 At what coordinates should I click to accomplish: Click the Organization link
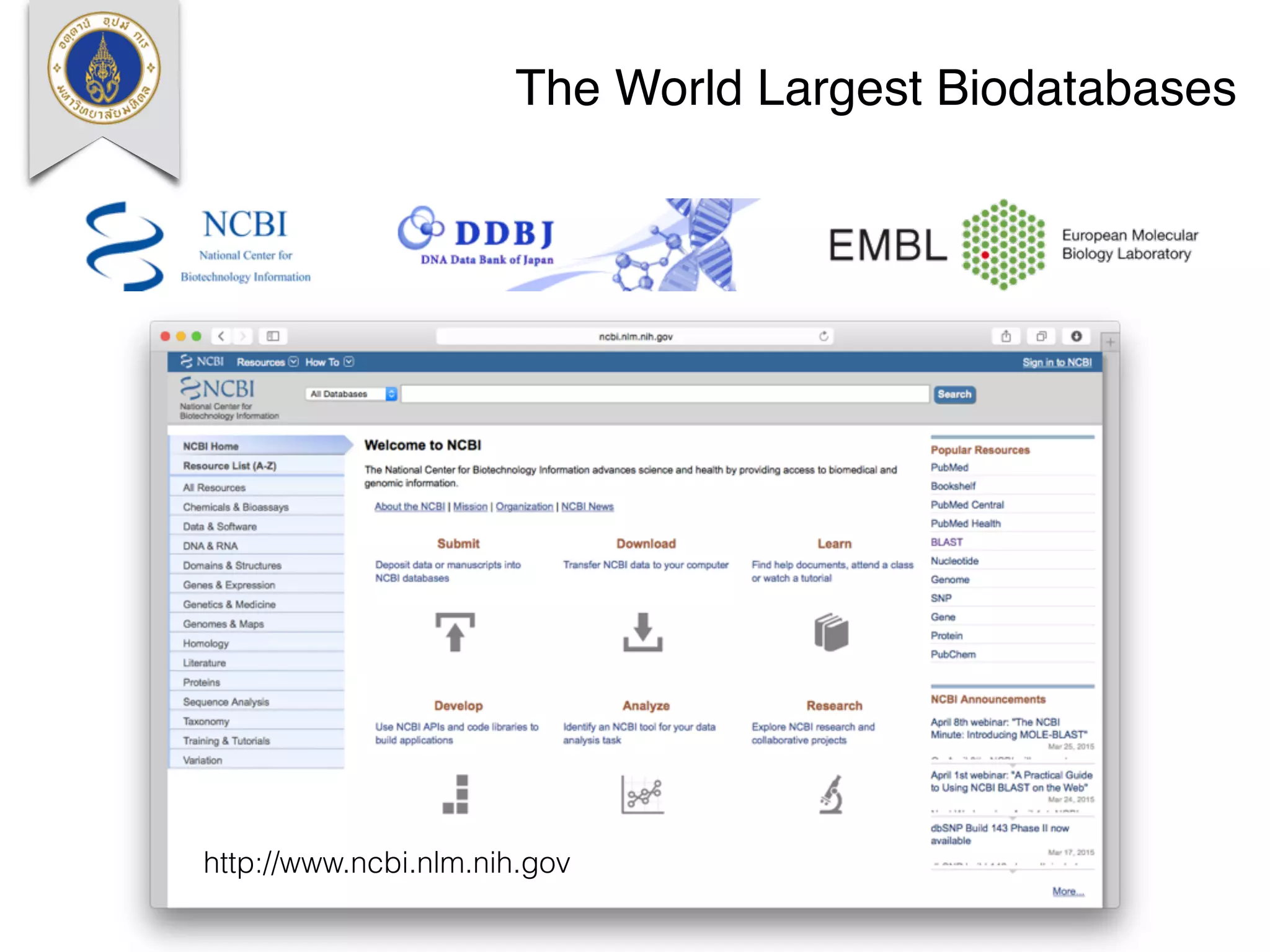point(524,506)
